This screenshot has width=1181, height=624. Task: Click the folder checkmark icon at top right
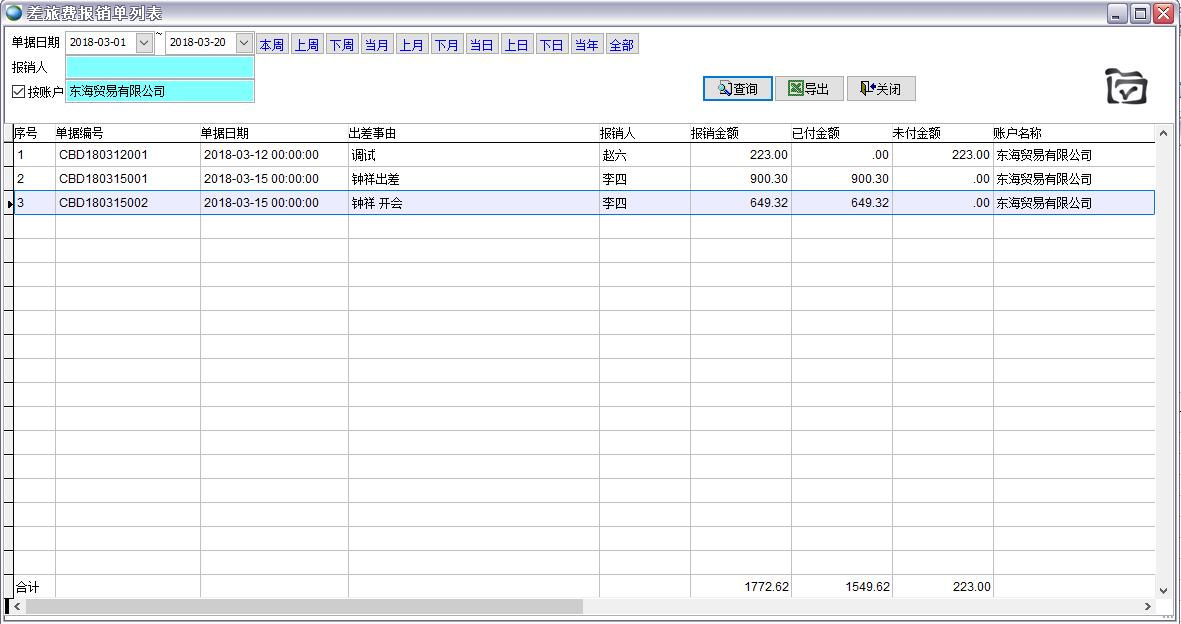[x=1126, y=87]
